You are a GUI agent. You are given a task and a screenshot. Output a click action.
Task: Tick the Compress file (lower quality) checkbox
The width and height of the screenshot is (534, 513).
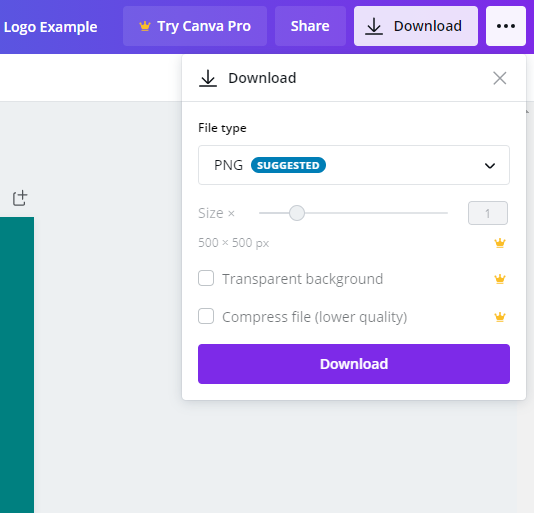click(x=206, y=316)
